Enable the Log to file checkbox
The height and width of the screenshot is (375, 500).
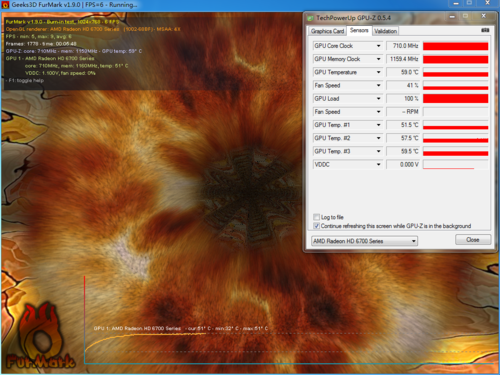(316, 217)
